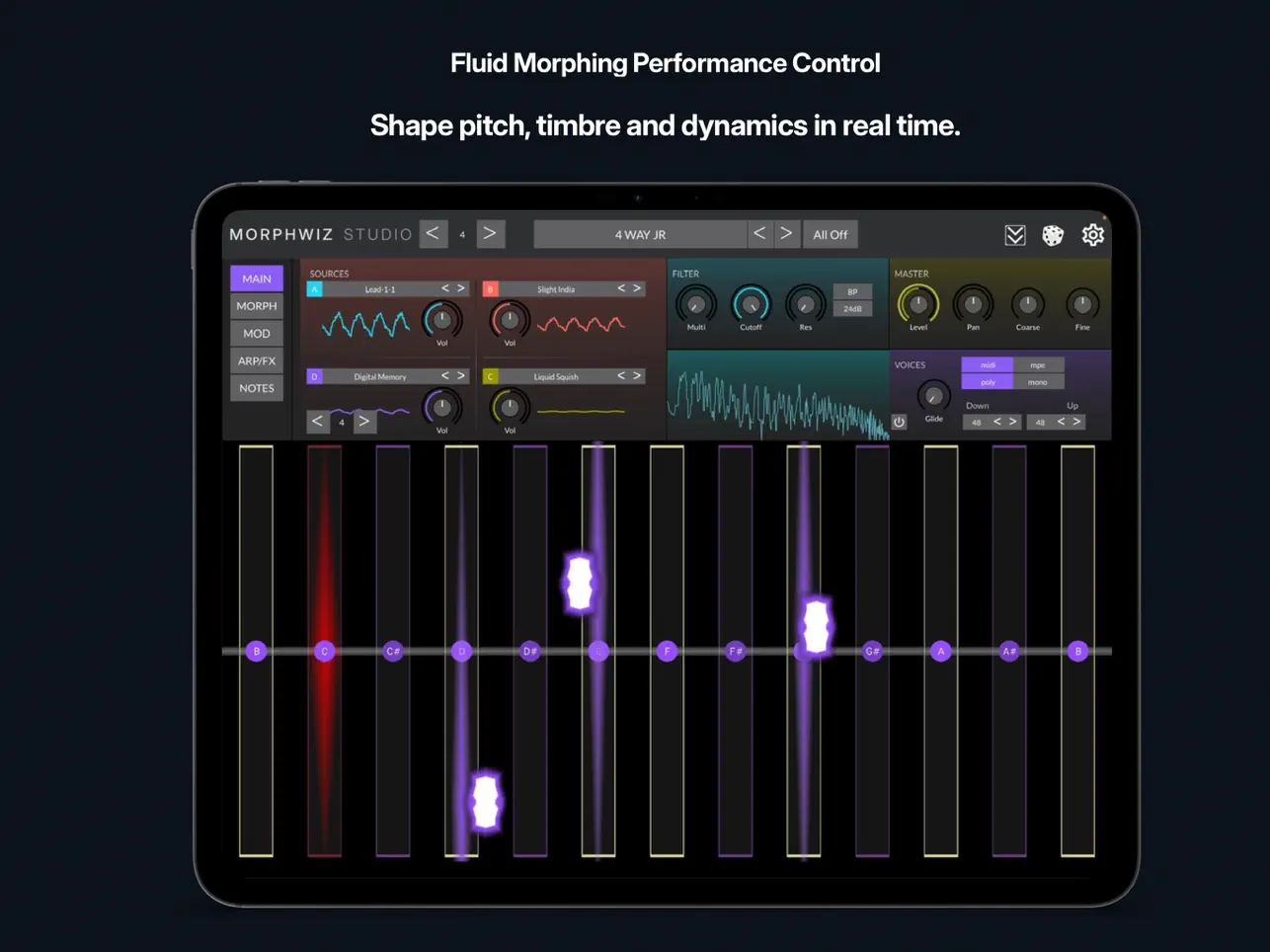Click the source C waveform display

[581, 411]
